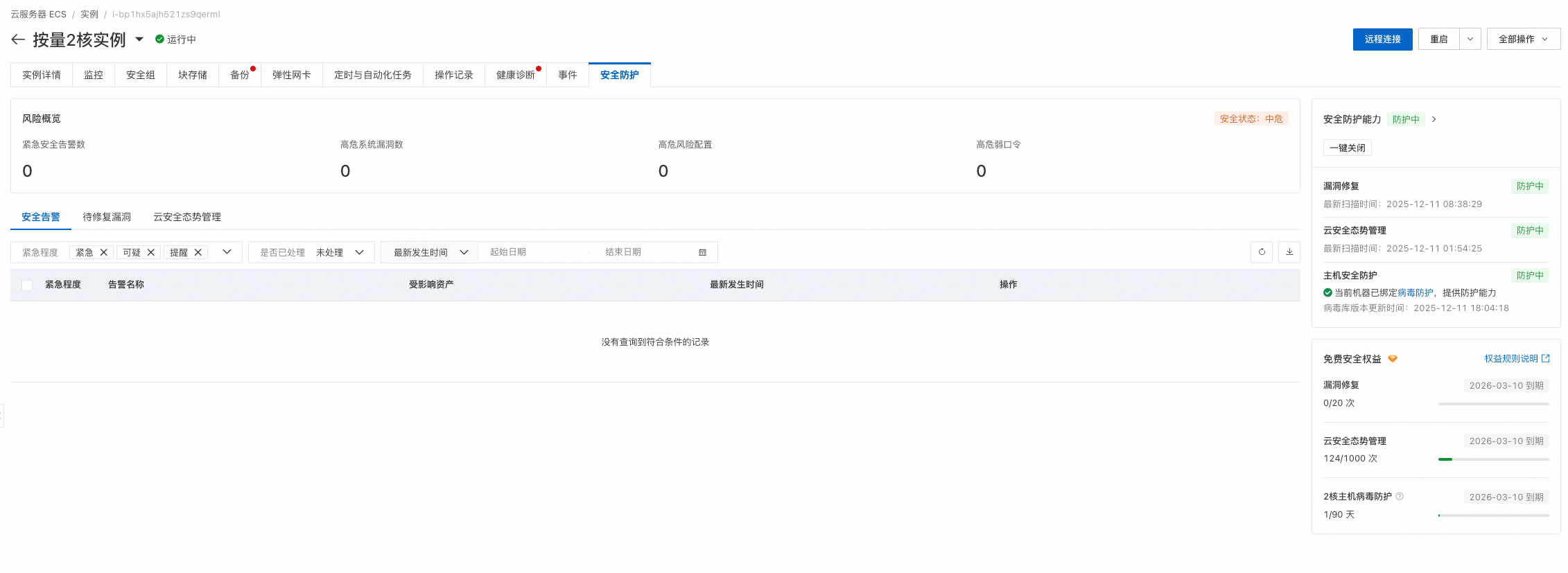Click the 安全状态: 中危 status badge
Image resolution: width=1568 pixels, height=573 pixels.
[x=1251, y=119]
